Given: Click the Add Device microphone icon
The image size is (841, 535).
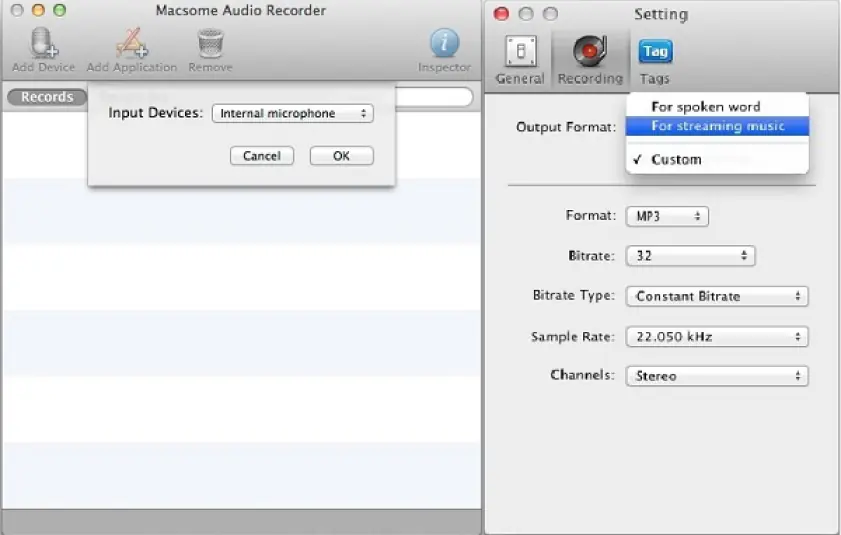Looking at the screenshot, I should tap(43, 43).
